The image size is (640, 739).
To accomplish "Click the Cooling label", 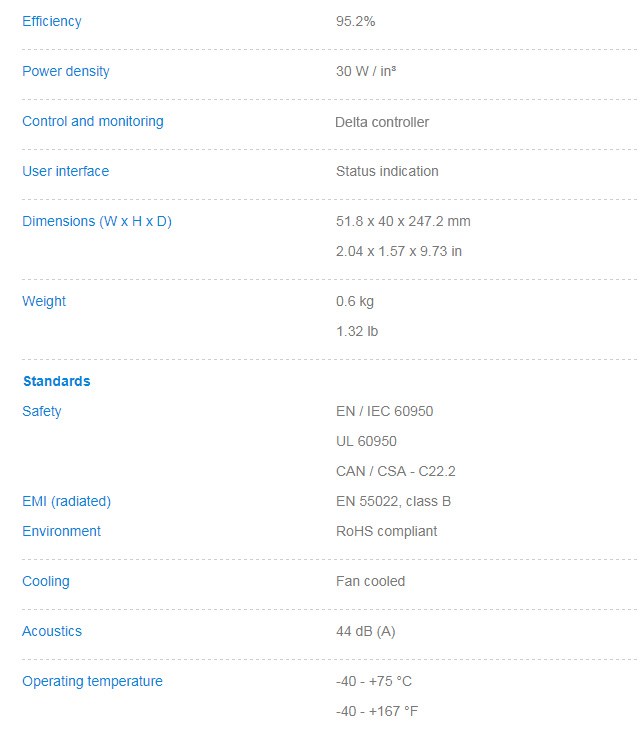I will 46,581.
